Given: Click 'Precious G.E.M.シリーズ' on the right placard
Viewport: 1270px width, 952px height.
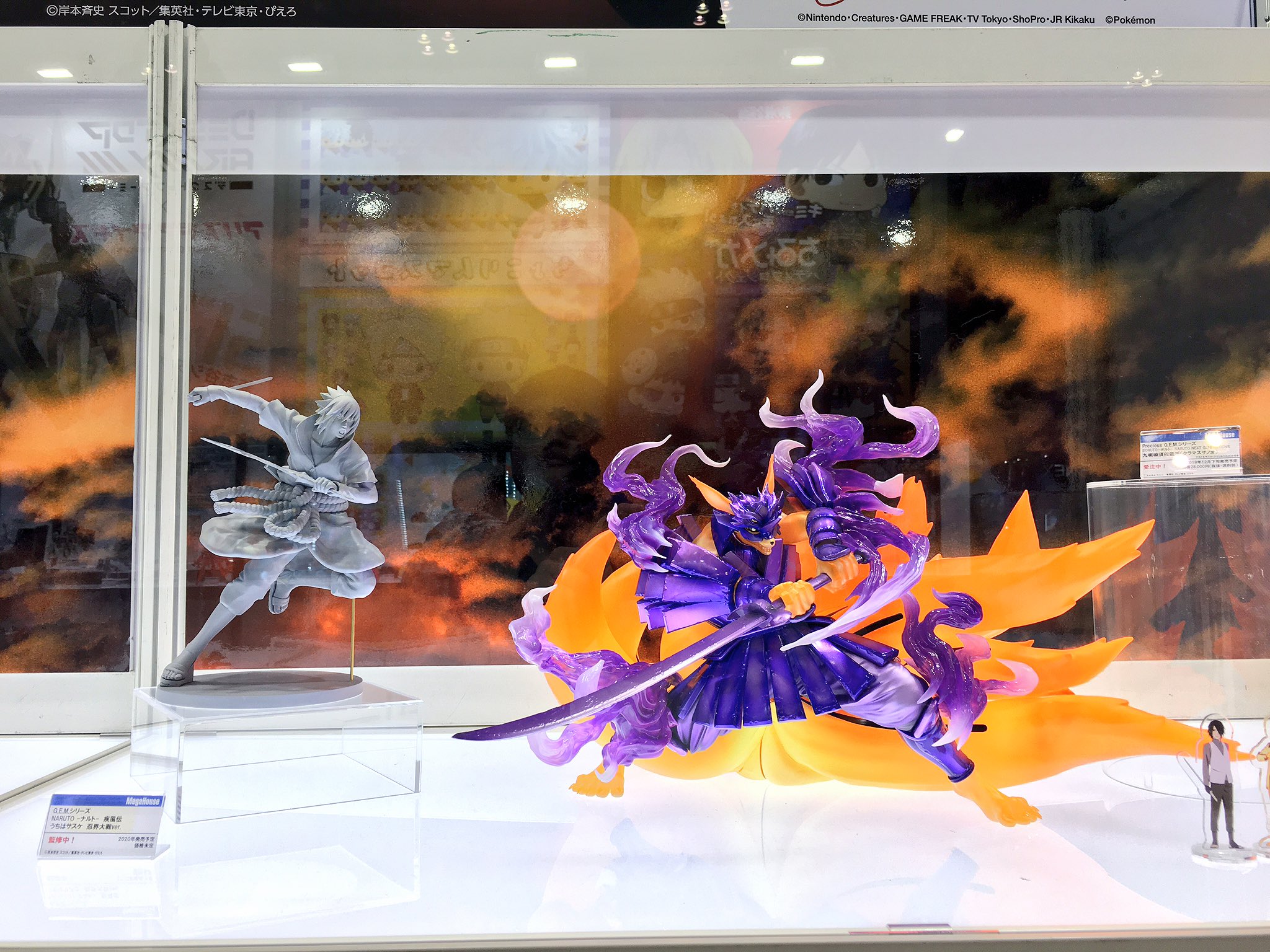Looking at the screenshot, I should click(1169, 446).
